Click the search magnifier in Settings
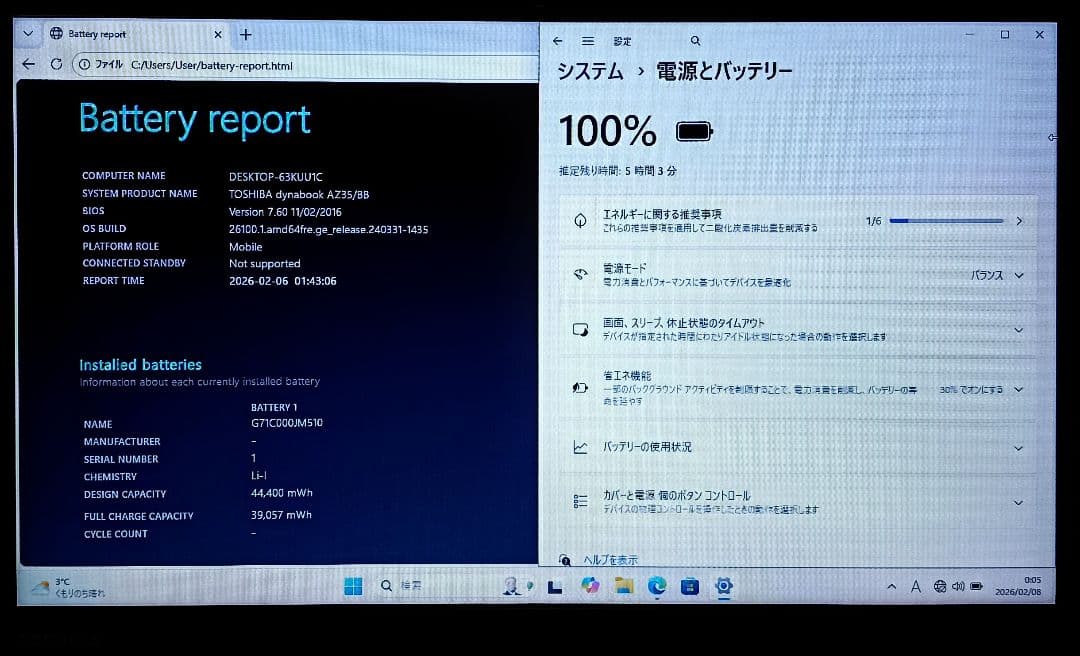Image resolution: width=1080 pixels, height=656 pixels. [695, 41]
